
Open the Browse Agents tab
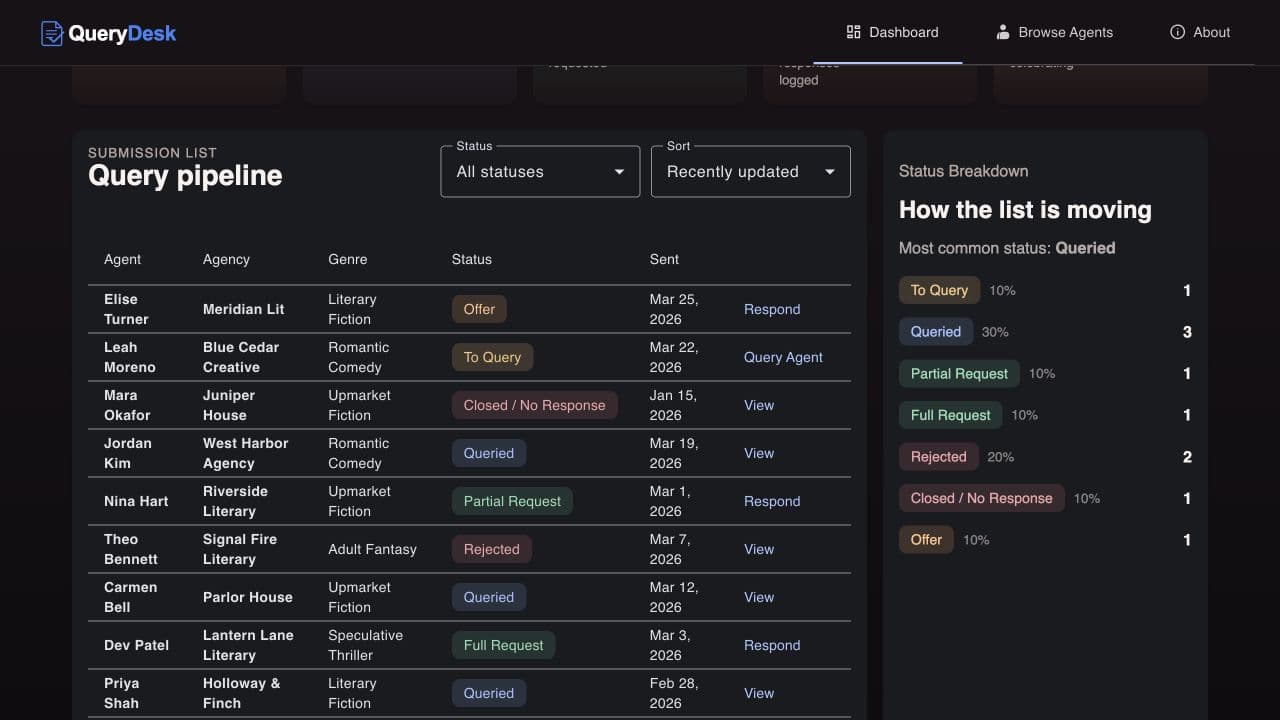pyautogui.click(x=1054, y=32)
